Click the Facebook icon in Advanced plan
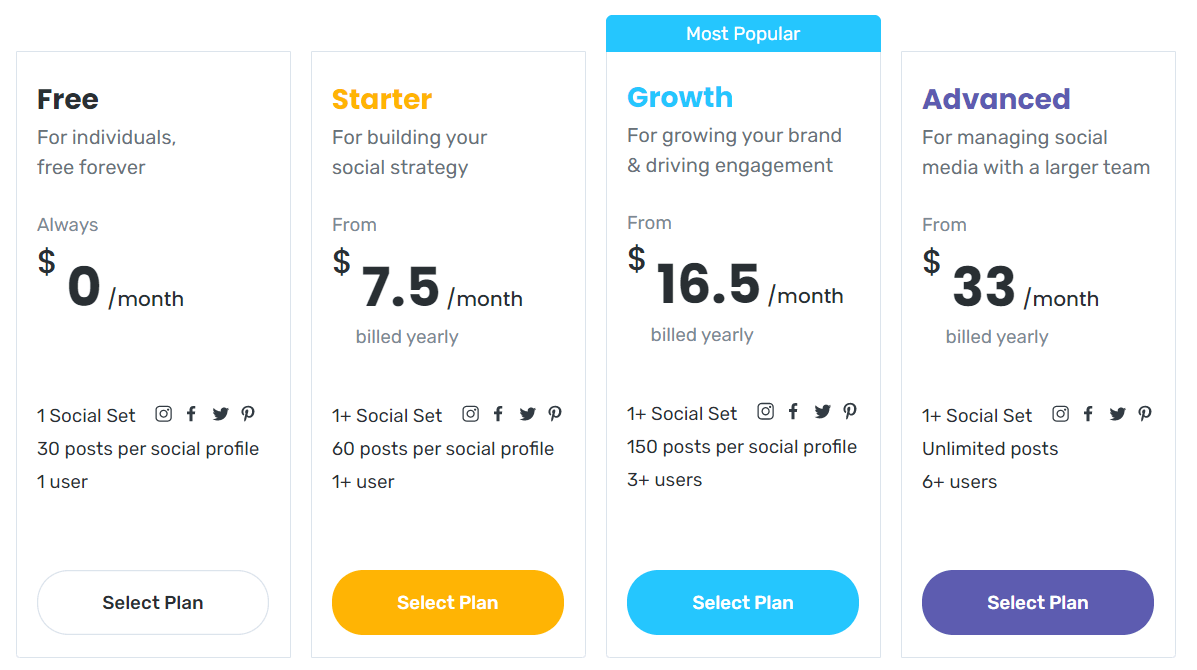Viewport: 1197px width, 670px height. tap(1089, 414)
